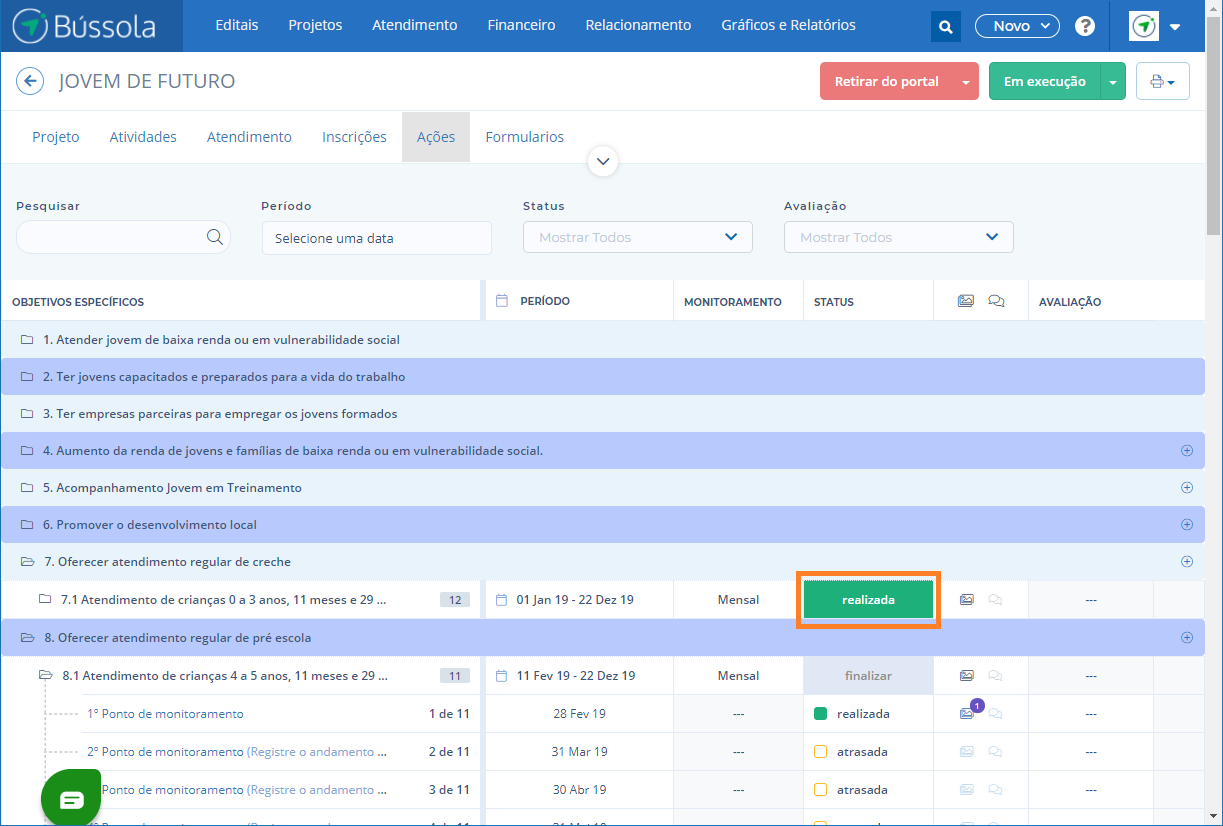
Task: Add item to objective 8 with plus icon
Action: coord(1187,637)
